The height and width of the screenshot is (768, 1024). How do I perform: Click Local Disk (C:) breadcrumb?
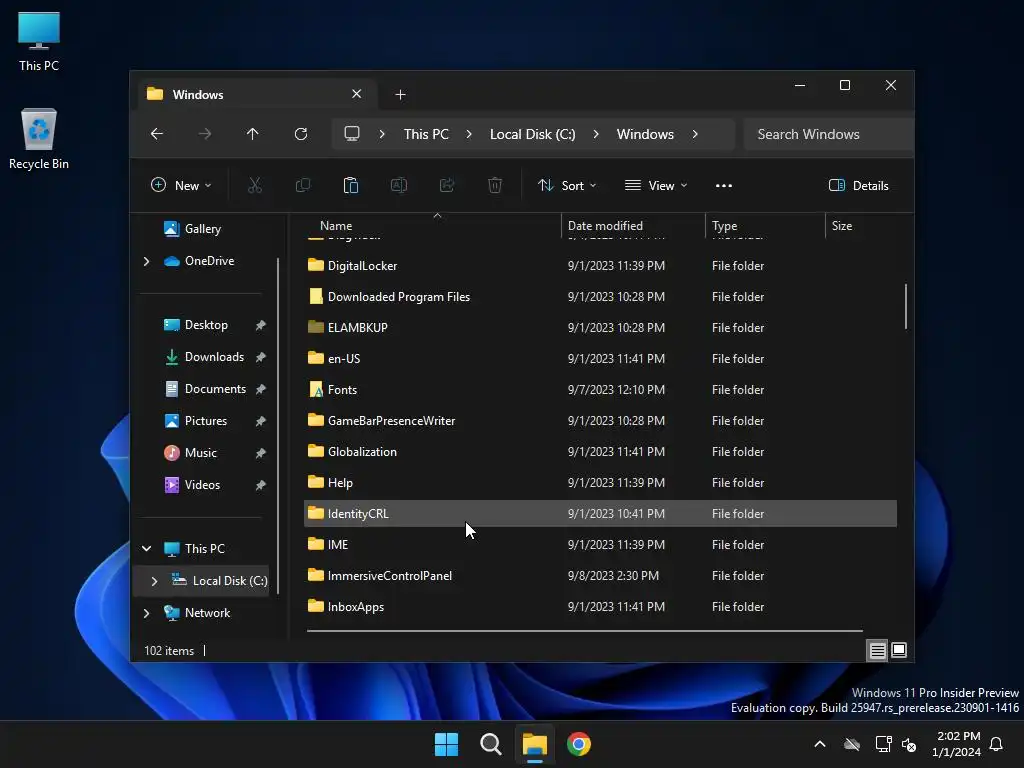[x=532, y=134]
